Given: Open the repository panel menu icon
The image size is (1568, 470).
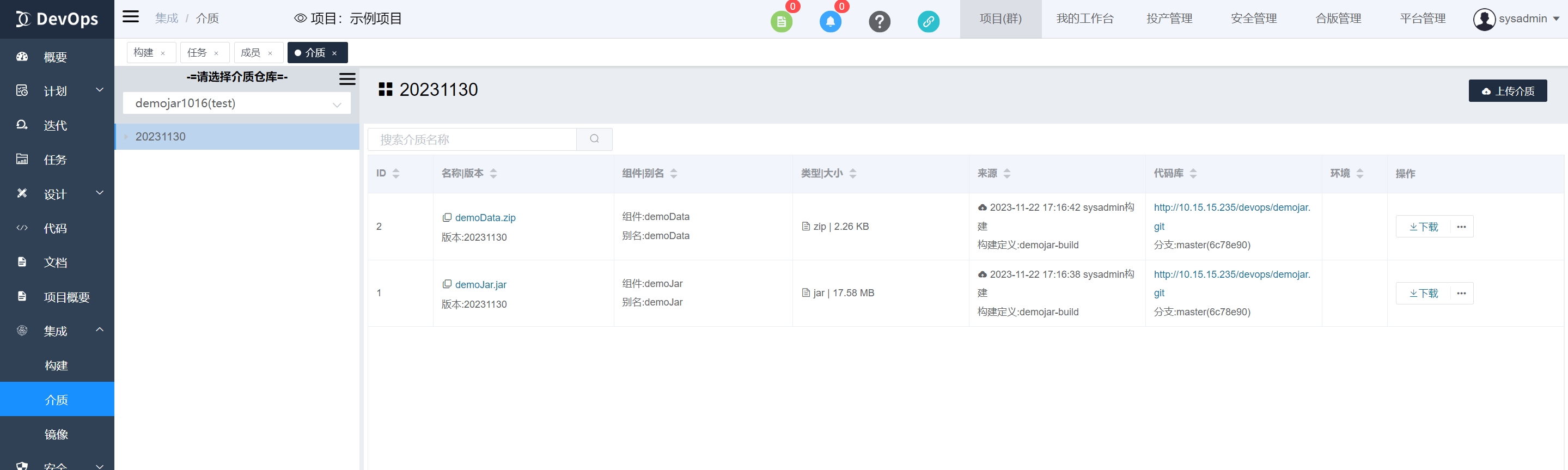Looking at the screenshot, I should click(347, 79).
